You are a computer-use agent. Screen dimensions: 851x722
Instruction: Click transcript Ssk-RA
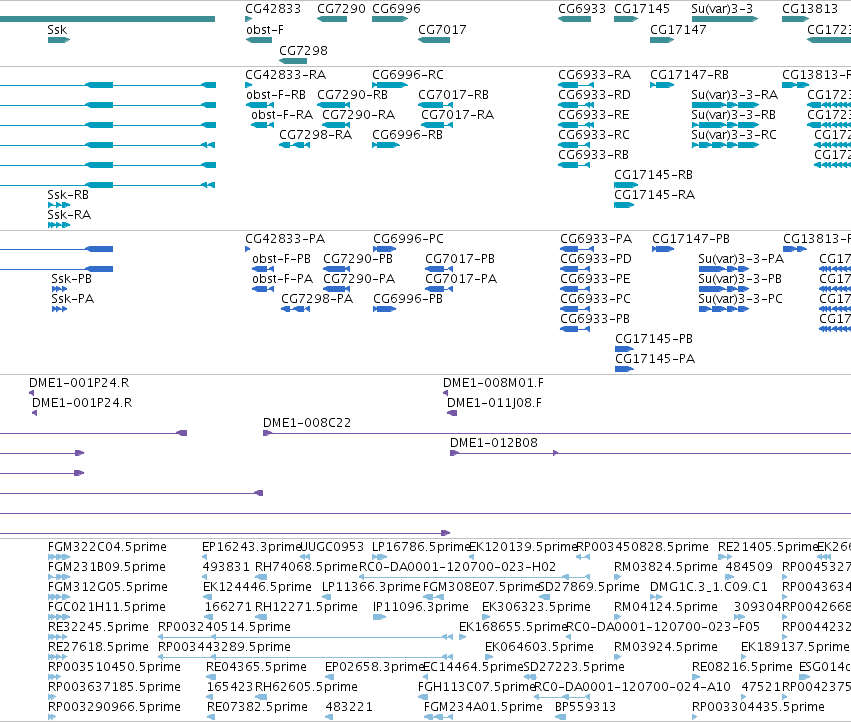point(69,214)
